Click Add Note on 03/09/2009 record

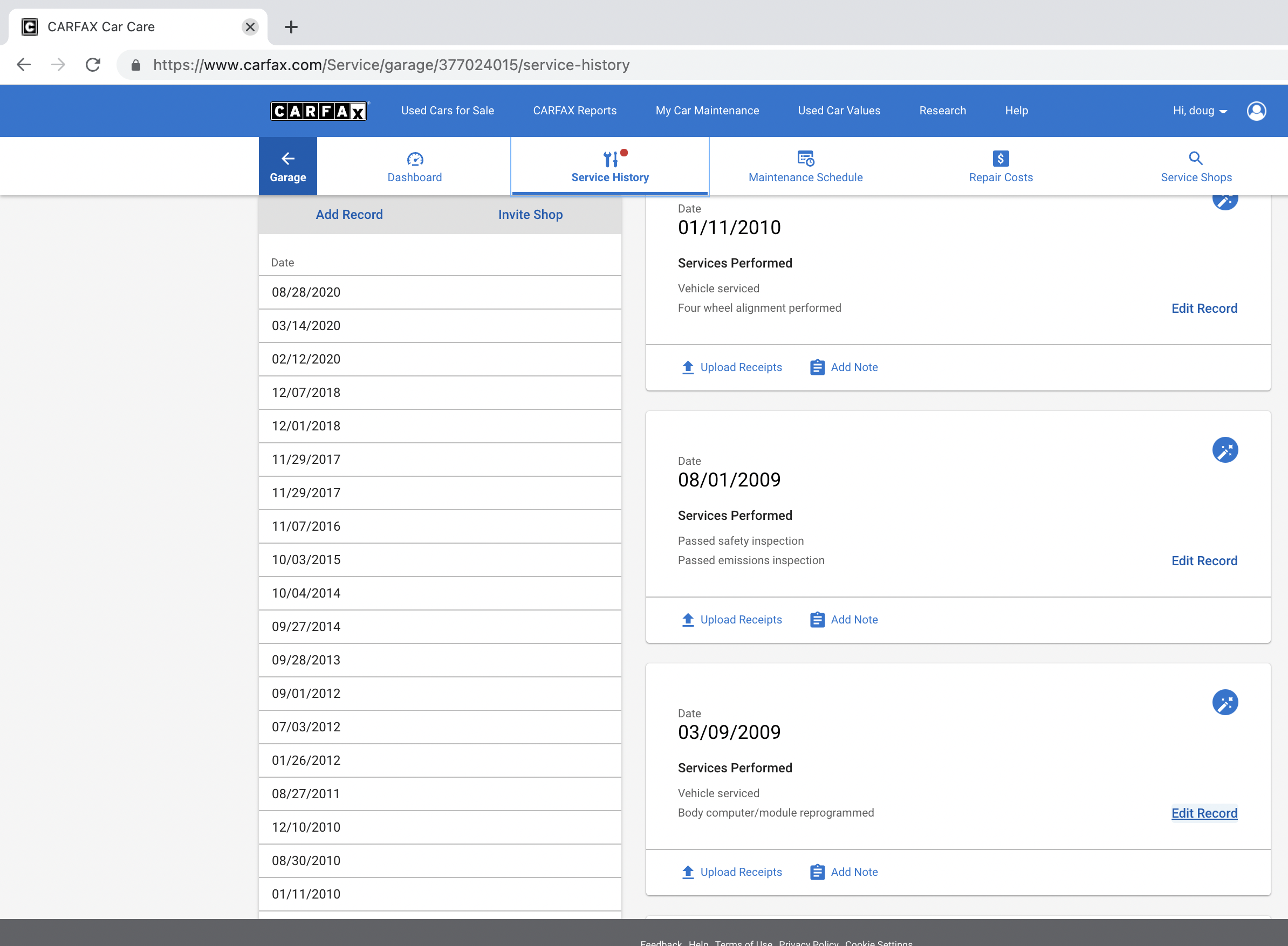(x=844, y=872)
